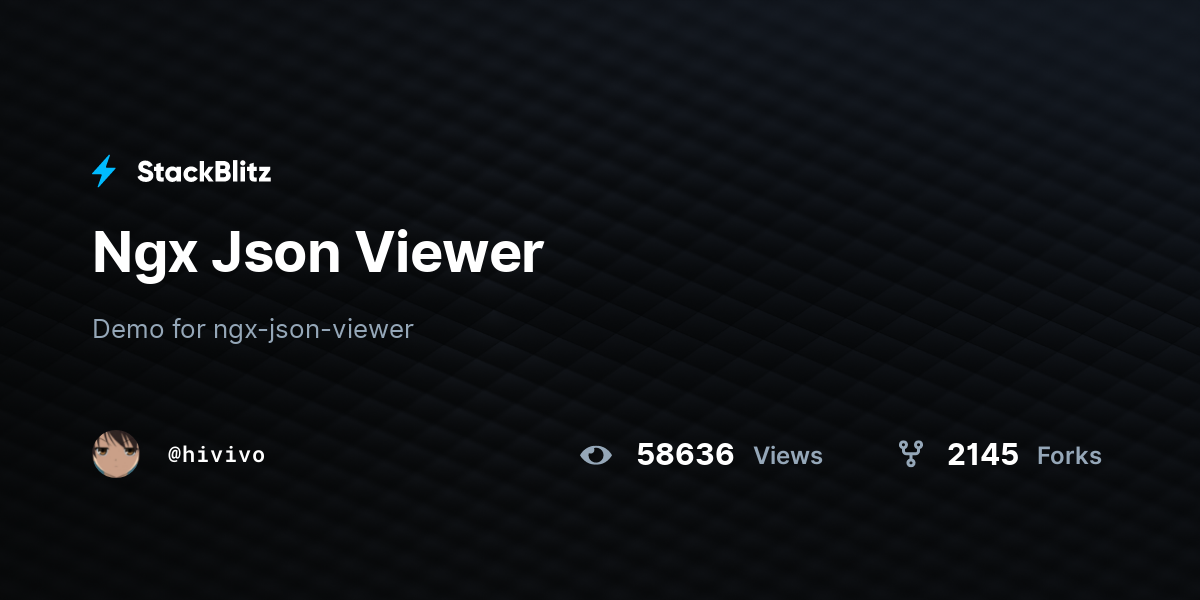Click 'ngx-json-viewer' in the description line

tap(313, 330)
